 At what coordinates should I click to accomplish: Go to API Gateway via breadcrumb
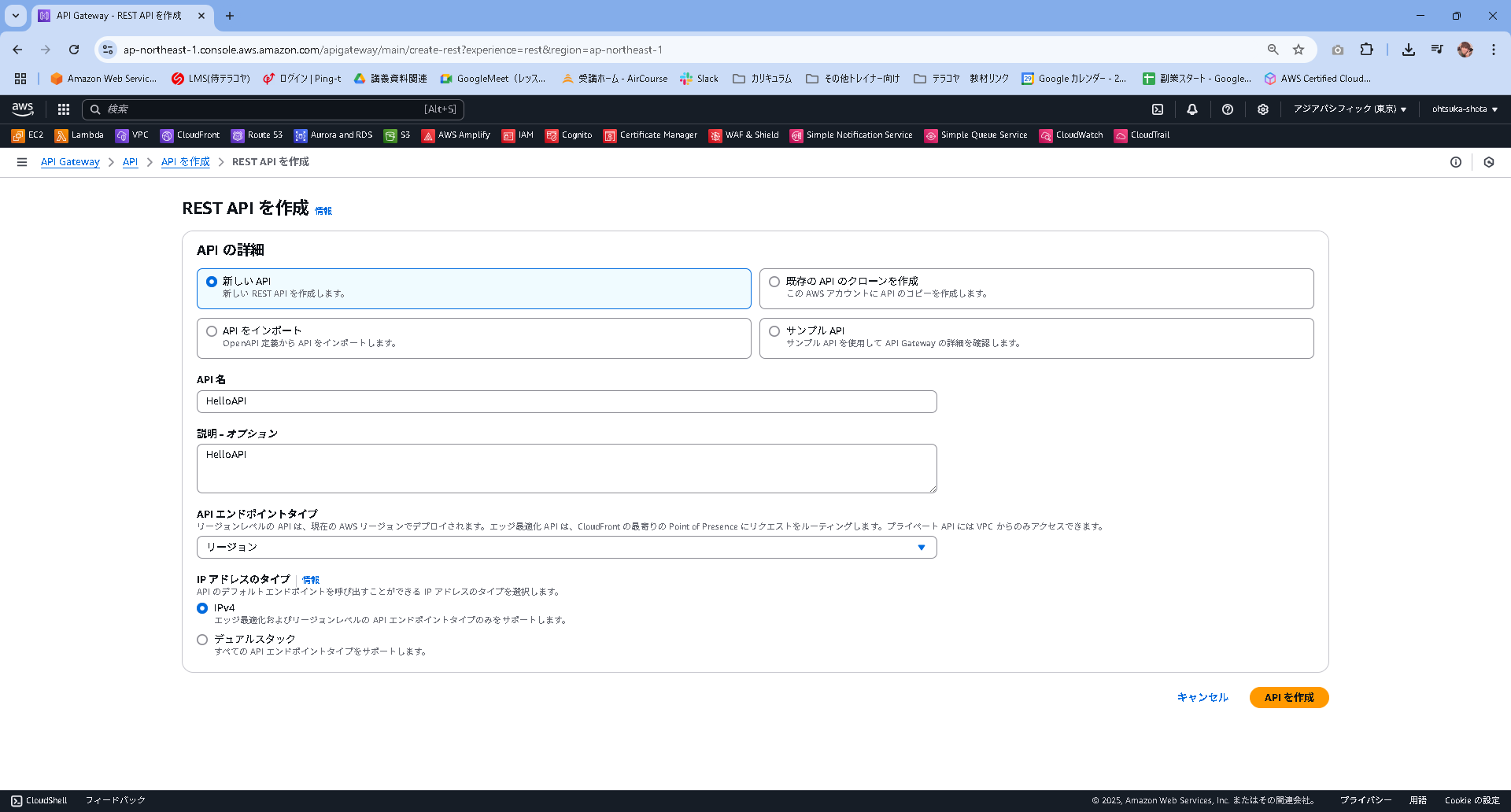(x=69, y=161)
